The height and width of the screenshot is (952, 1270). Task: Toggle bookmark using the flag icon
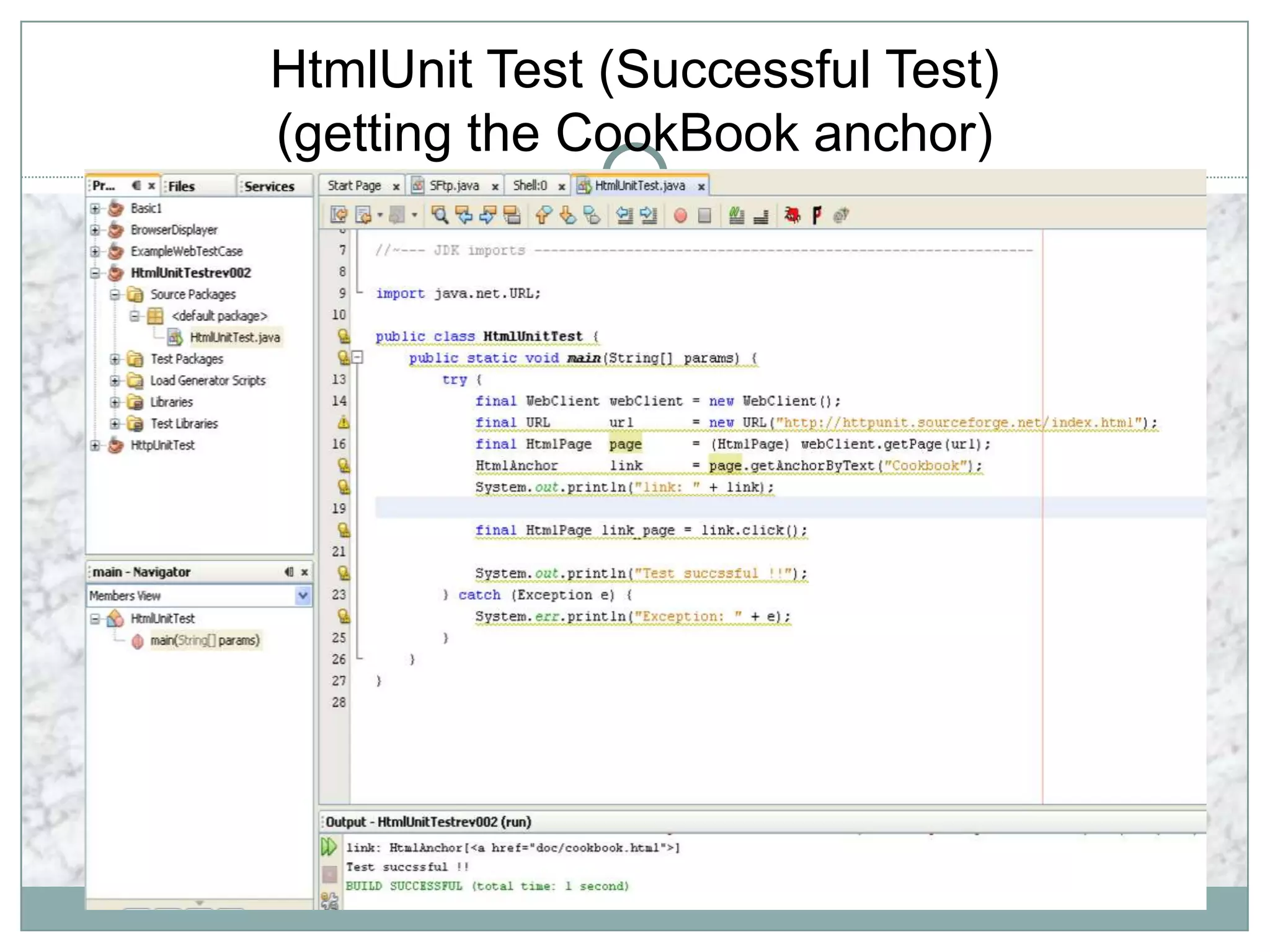pyautogui.click(x=817, y=215)
